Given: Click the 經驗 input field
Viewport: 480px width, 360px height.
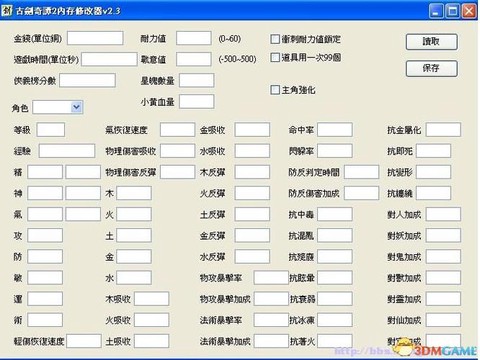Looking at the screenshot, I should tap(67, 151).
